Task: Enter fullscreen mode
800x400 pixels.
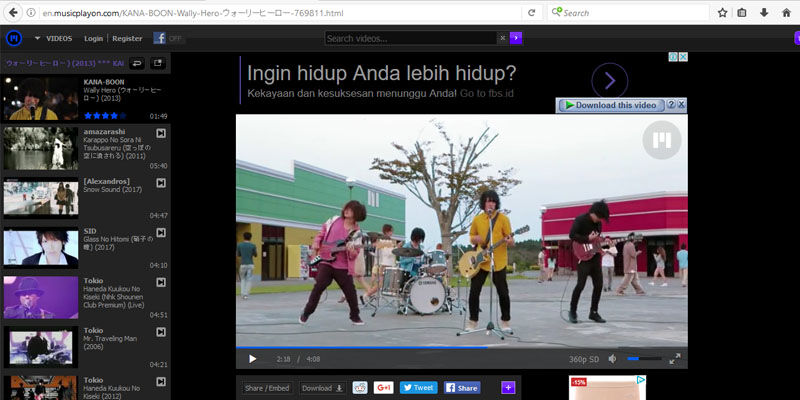Action: (675, 359)
